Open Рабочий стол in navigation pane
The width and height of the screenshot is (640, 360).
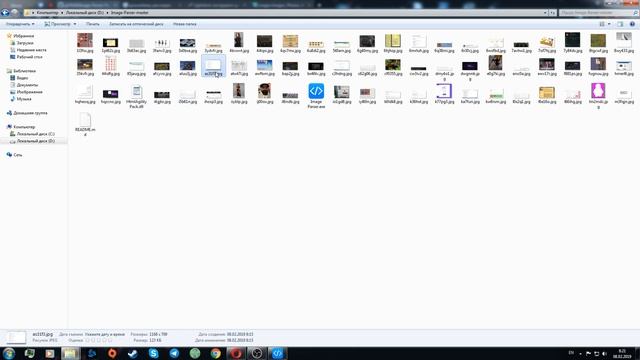(x=29, y=57)
